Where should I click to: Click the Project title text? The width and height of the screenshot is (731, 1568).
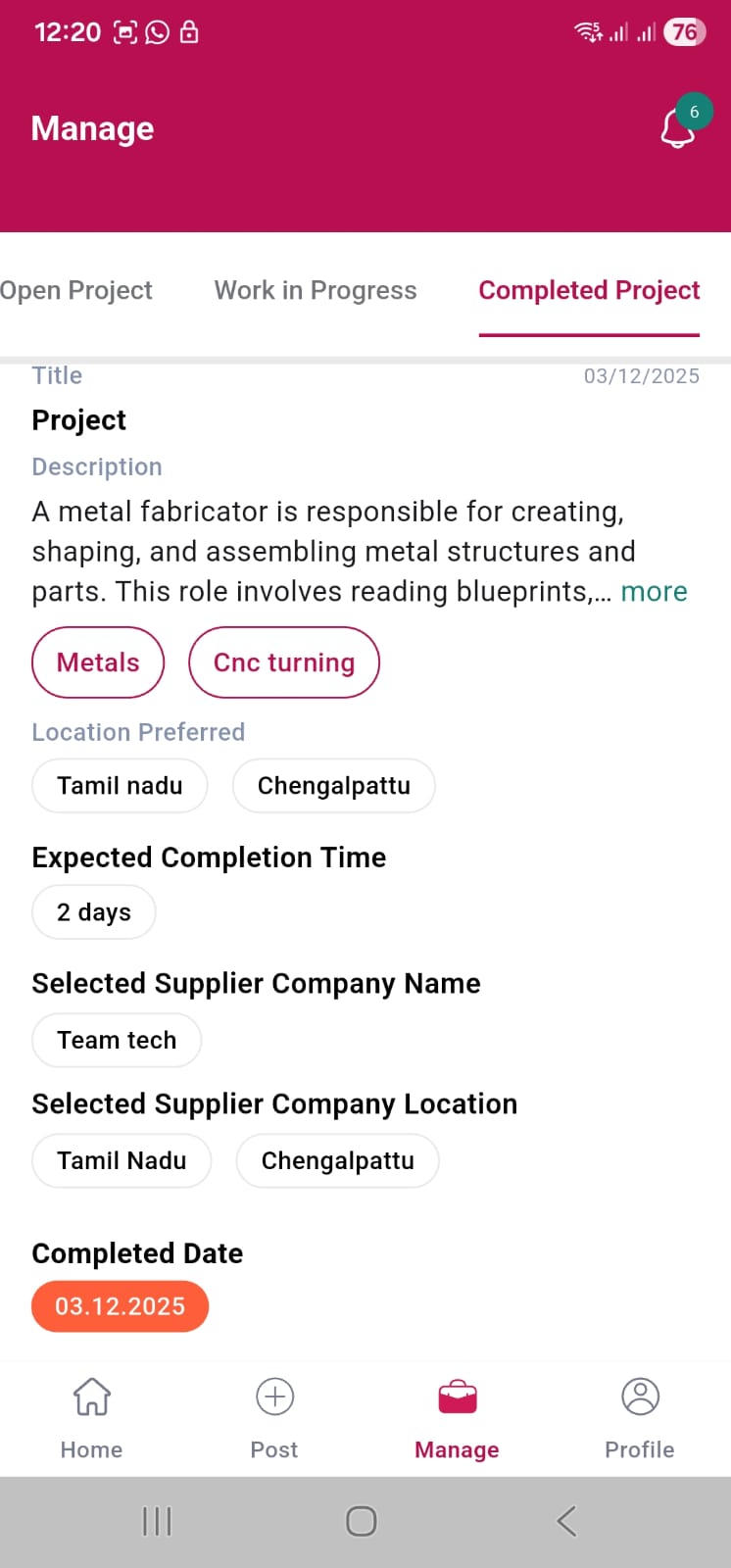(79, 420)
